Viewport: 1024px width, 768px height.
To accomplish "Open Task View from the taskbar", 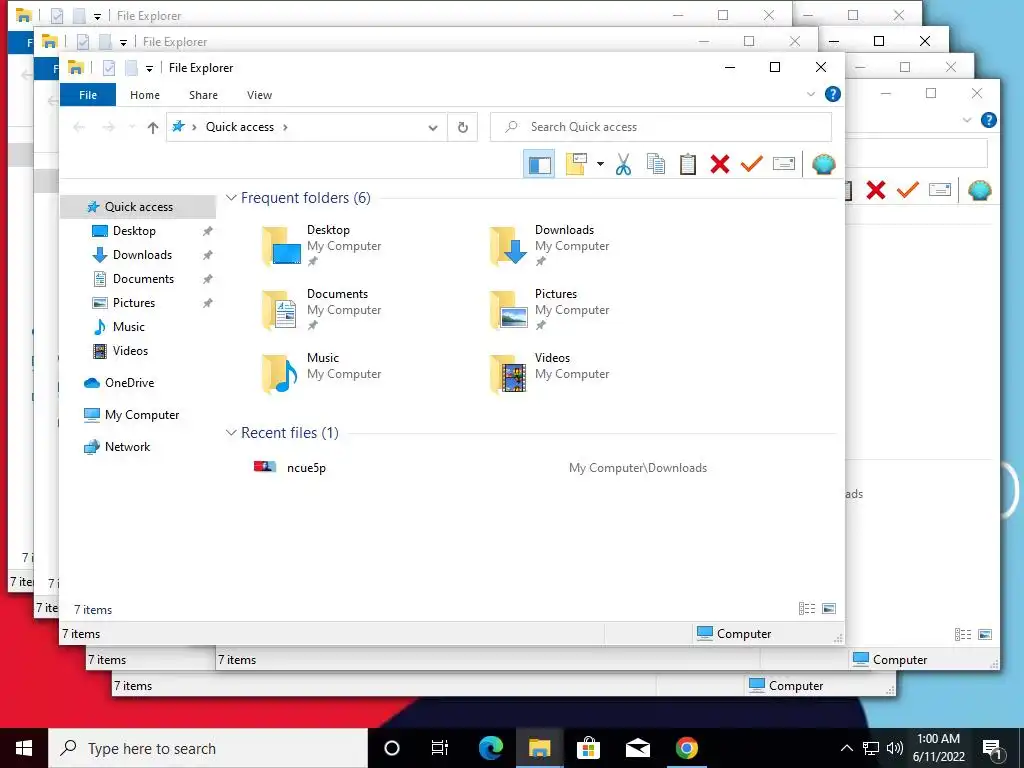I will tap(440, 748).
